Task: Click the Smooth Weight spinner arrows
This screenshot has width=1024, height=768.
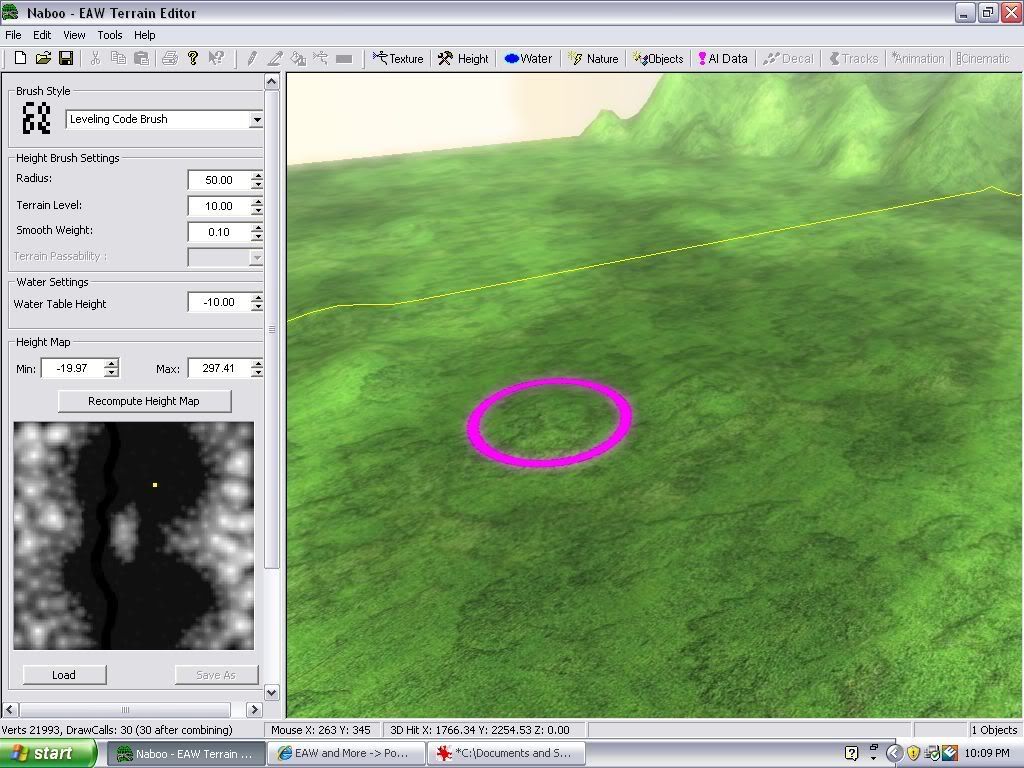Action: tap(257, 232)
